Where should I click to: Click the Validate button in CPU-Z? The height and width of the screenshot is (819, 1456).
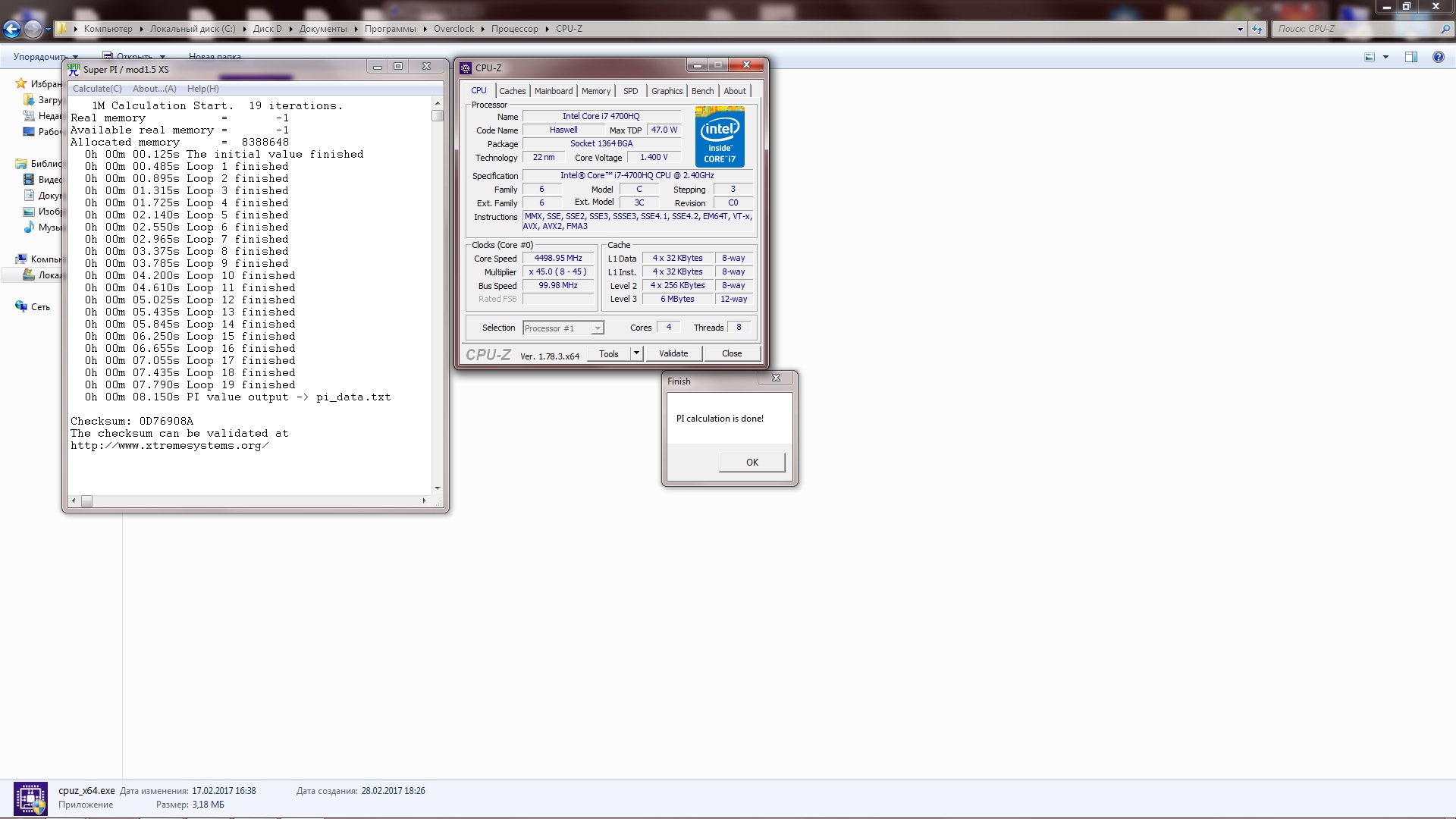[x=673, y=353]
